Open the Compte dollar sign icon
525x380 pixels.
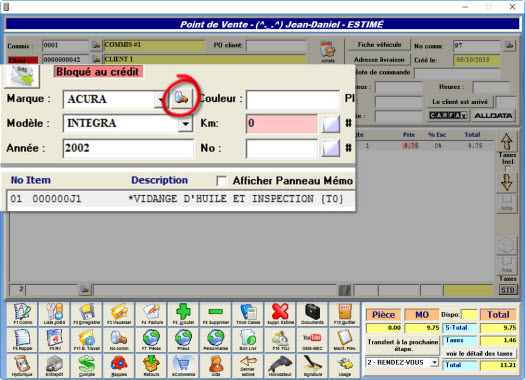point(86,366)
